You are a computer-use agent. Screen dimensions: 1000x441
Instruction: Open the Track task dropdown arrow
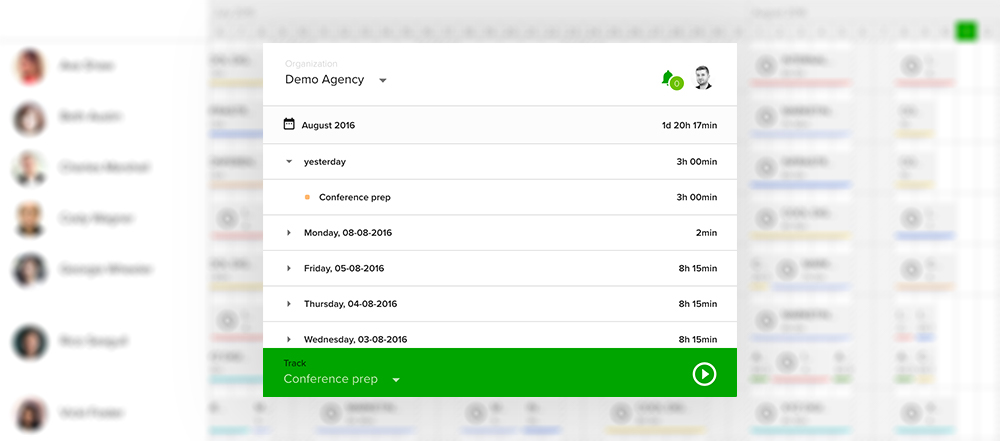click(396, 381)
